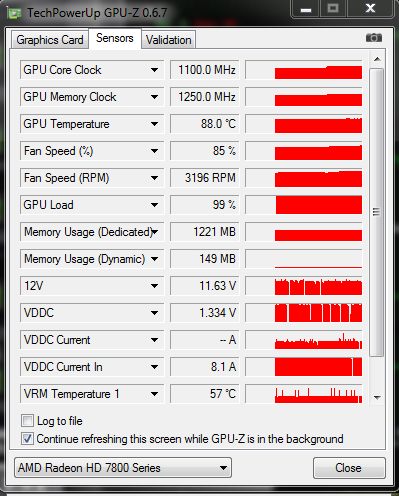Click the GPU Load red history graph
The width and height of the screenshot is (399, 496).
click(304, 205)
